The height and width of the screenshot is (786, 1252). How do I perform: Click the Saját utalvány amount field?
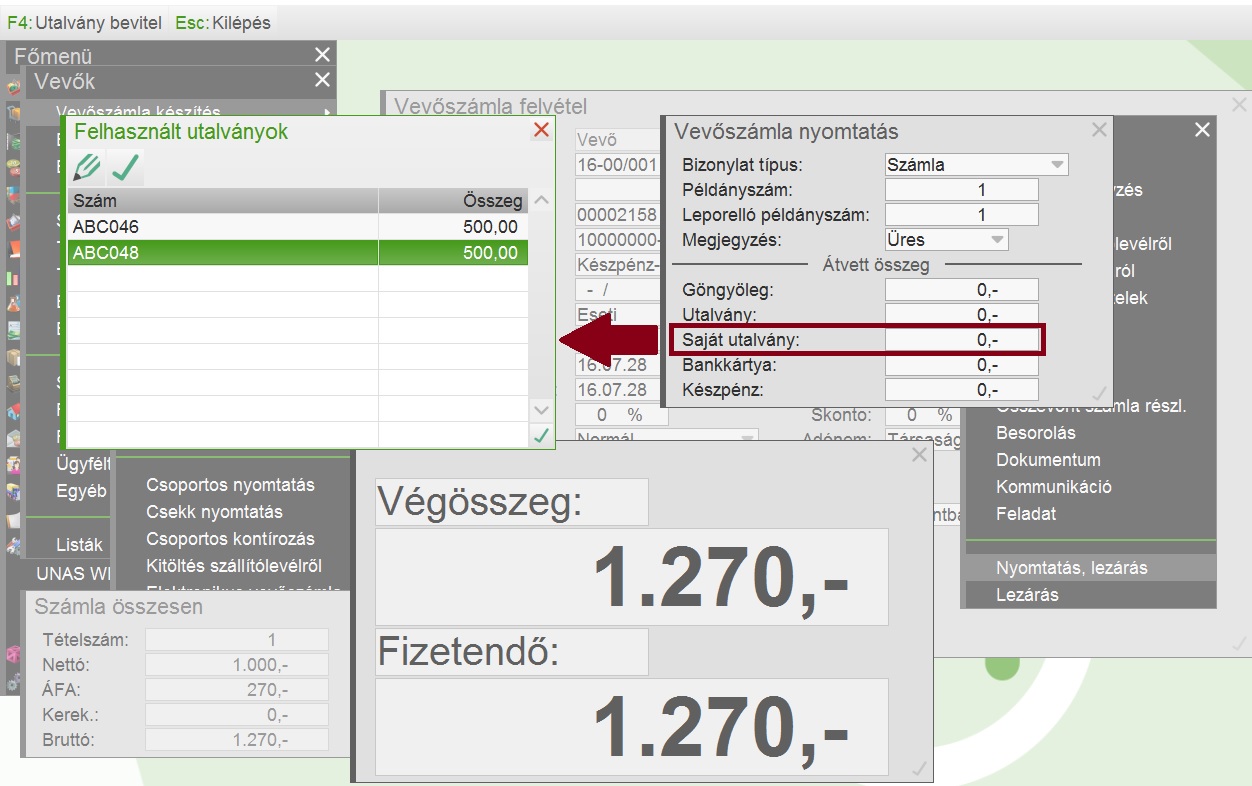[x=961, y=340]
